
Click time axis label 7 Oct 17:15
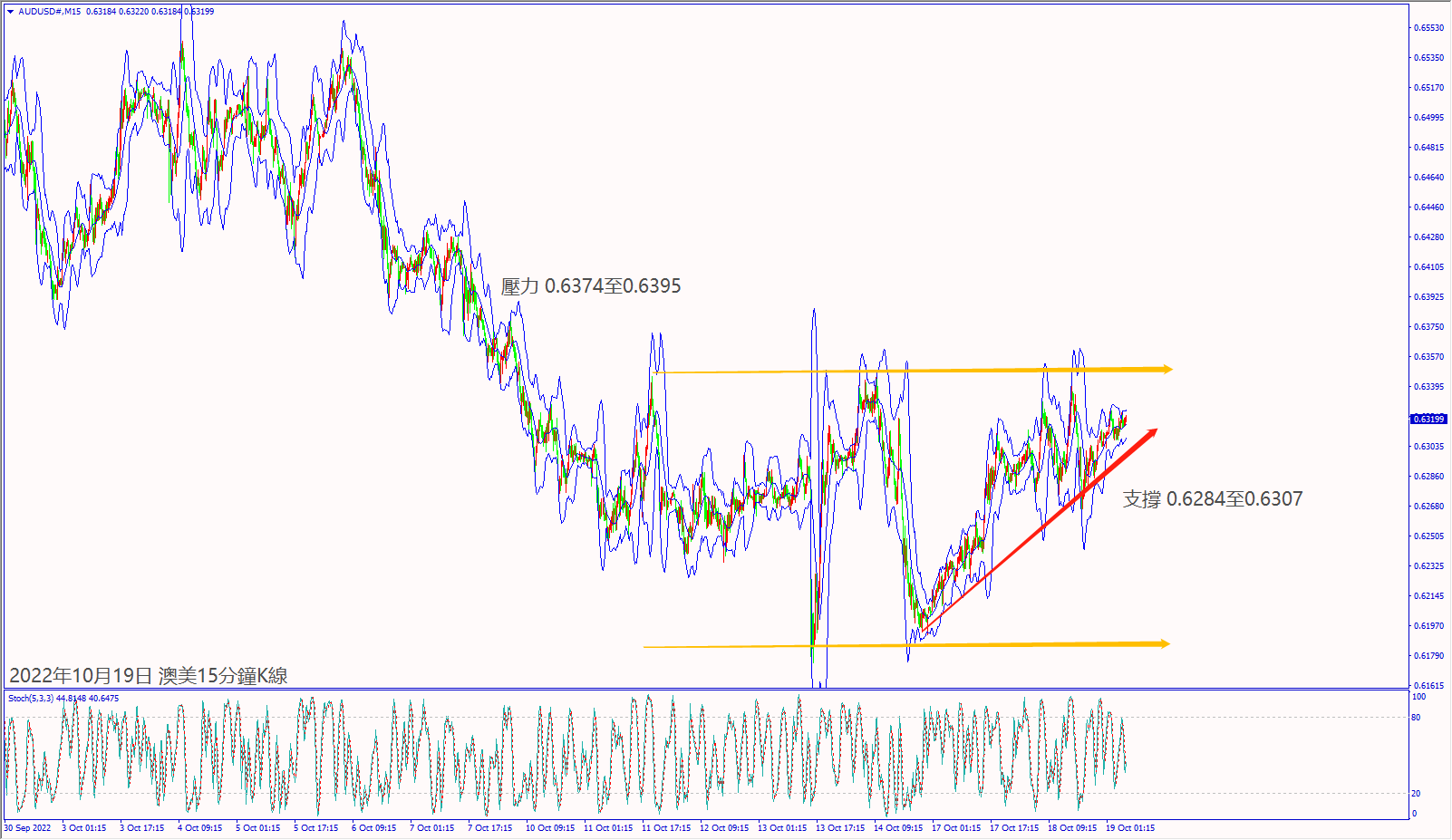tap(490, 828)
